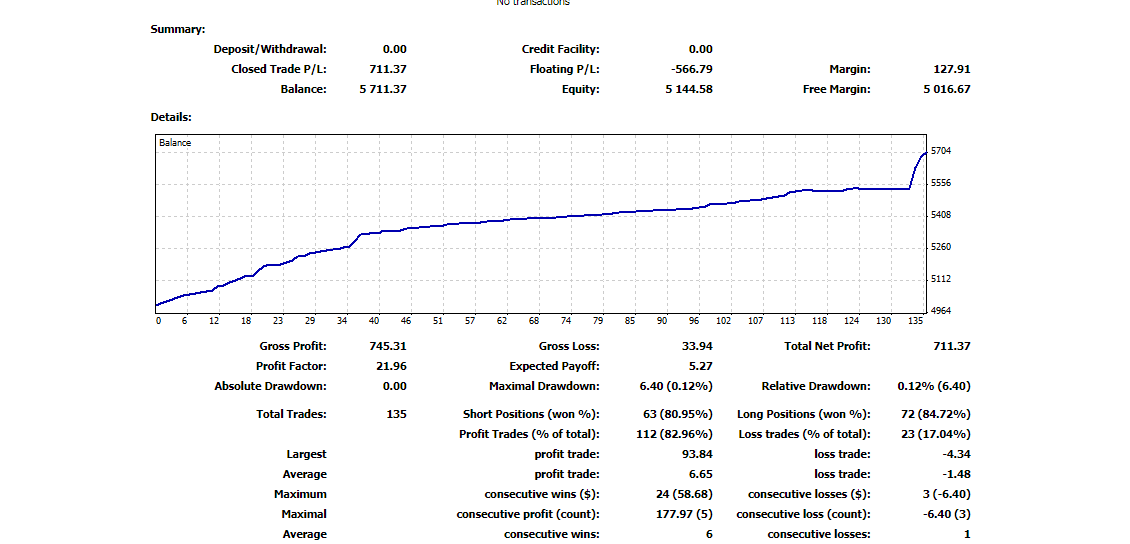Click the Long Positions value 72 (84.72%)
This screenshot has height=544, width=1130.
coord(935,414)
